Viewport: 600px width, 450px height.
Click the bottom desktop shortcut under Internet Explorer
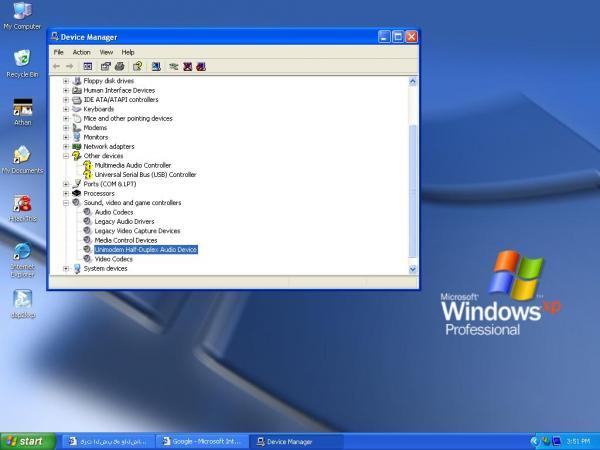pos(23,304)
